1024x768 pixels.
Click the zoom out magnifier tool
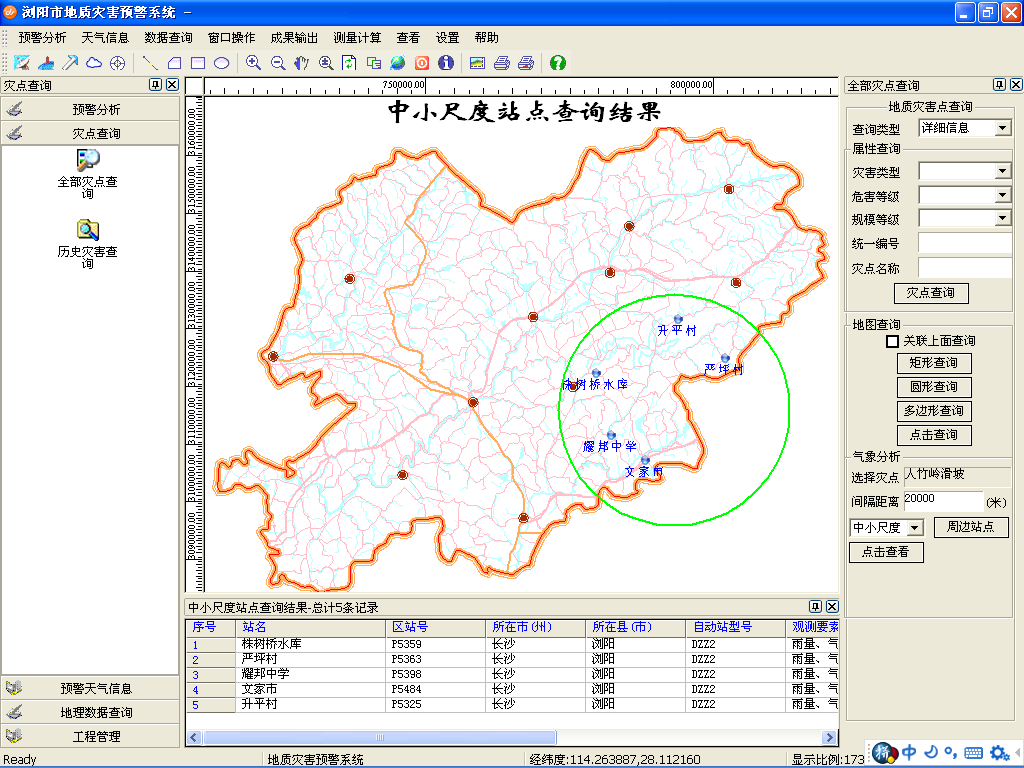(x=277, y=63)
